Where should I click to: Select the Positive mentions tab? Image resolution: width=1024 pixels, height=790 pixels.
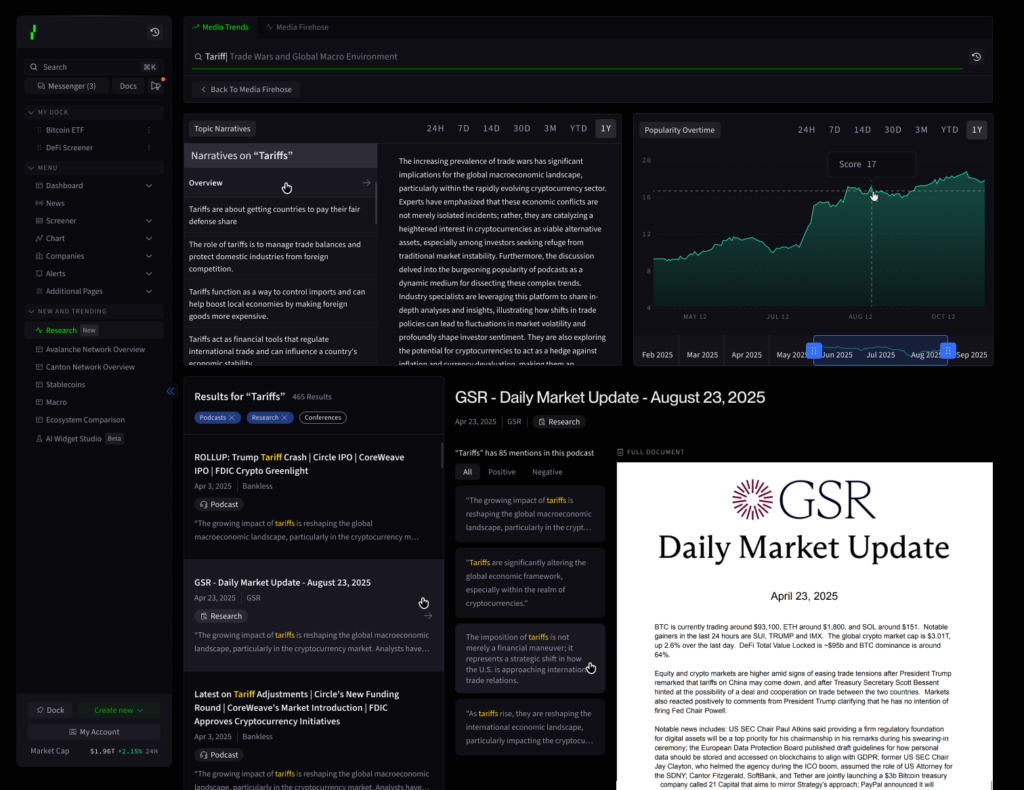click(502, 472)
